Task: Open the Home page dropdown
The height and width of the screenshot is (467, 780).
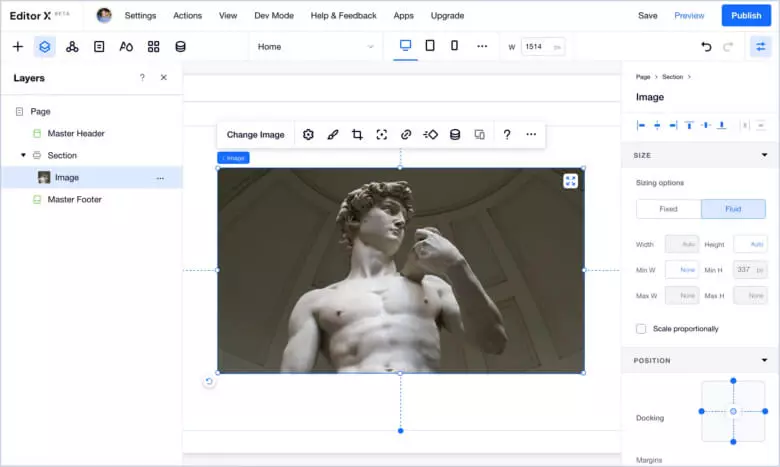Action: click(315, 47)
